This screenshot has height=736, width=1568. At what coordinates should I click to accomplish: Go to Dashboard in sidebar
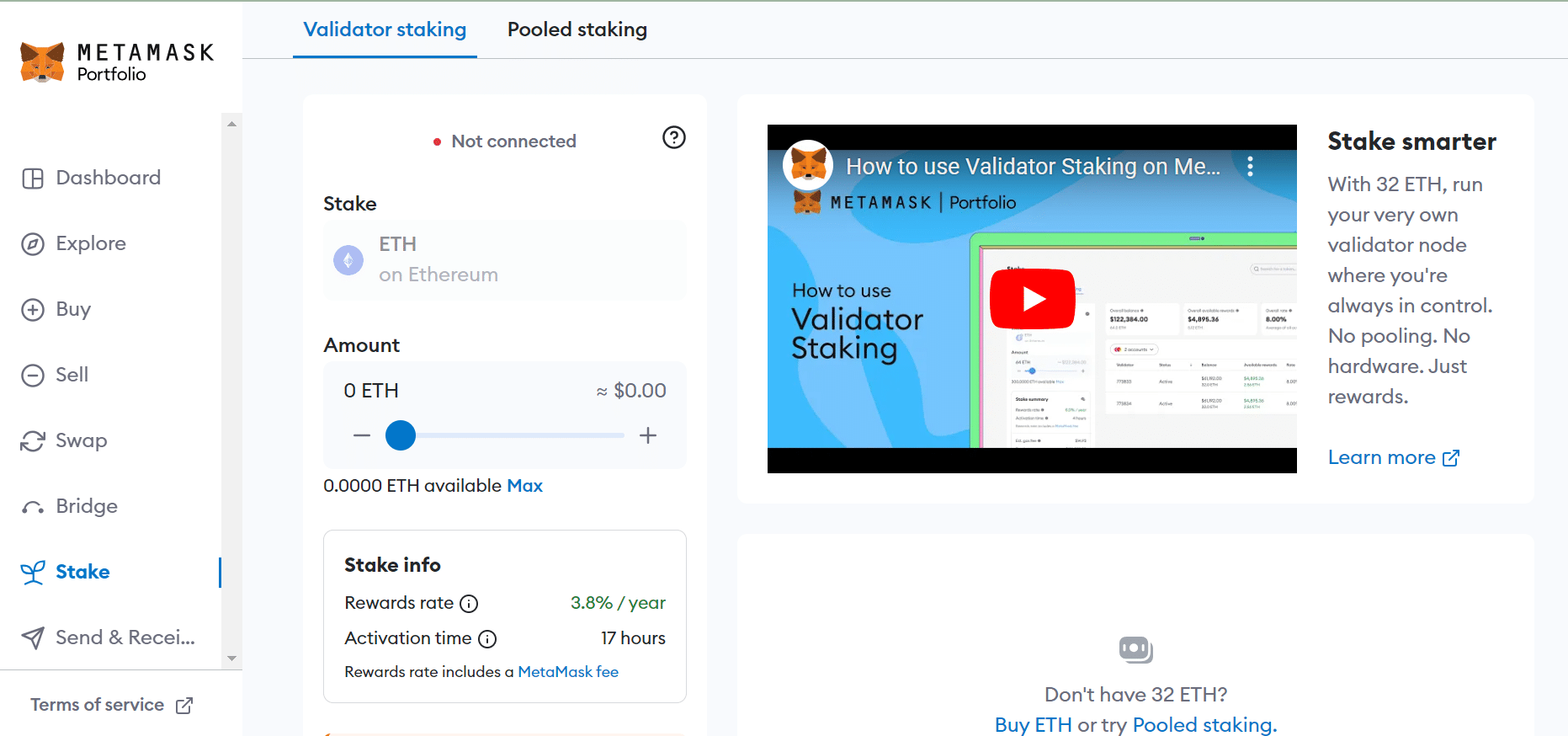tap(109, 178)
